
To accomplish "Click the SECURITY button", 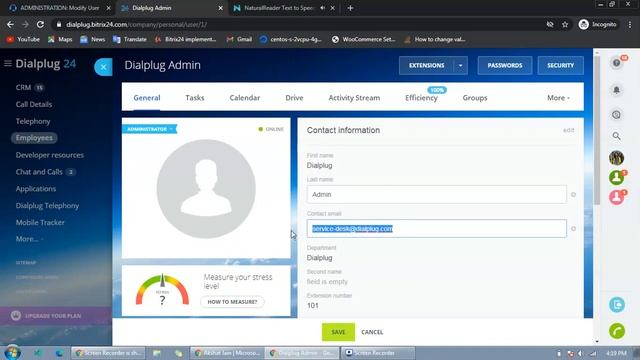I will [x=560, y=65].
